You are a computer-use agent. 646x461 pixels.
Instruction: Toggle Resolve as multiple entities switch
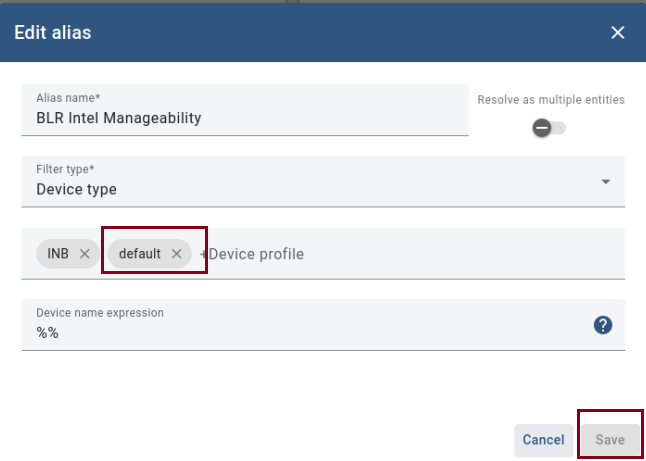coord(549,128)
